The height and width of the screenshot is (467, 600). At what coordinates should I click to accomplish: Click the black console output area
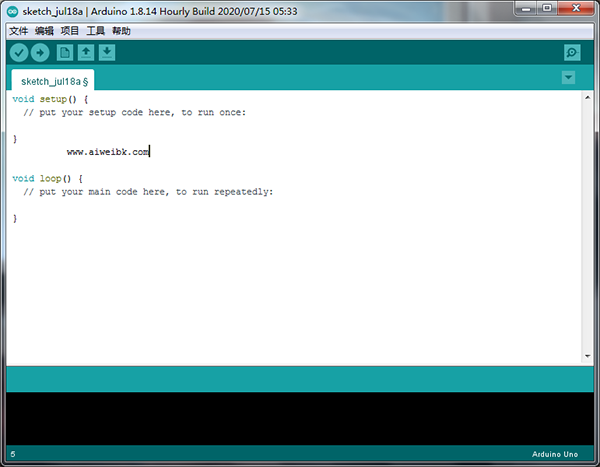pos(300,418)
